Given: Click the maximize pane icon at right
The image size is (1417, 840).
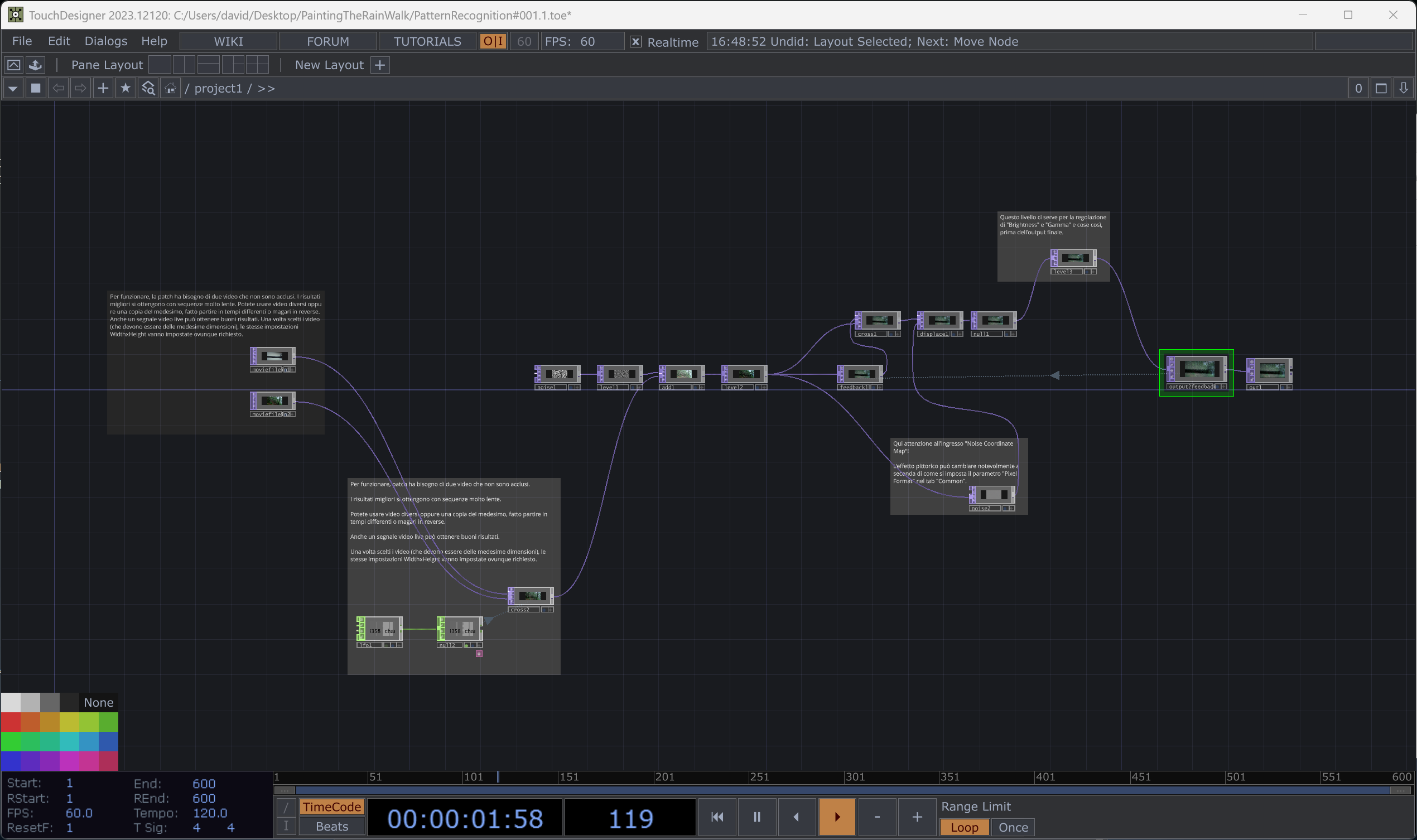Looking at the screenshot, I should click(1381, 88).
